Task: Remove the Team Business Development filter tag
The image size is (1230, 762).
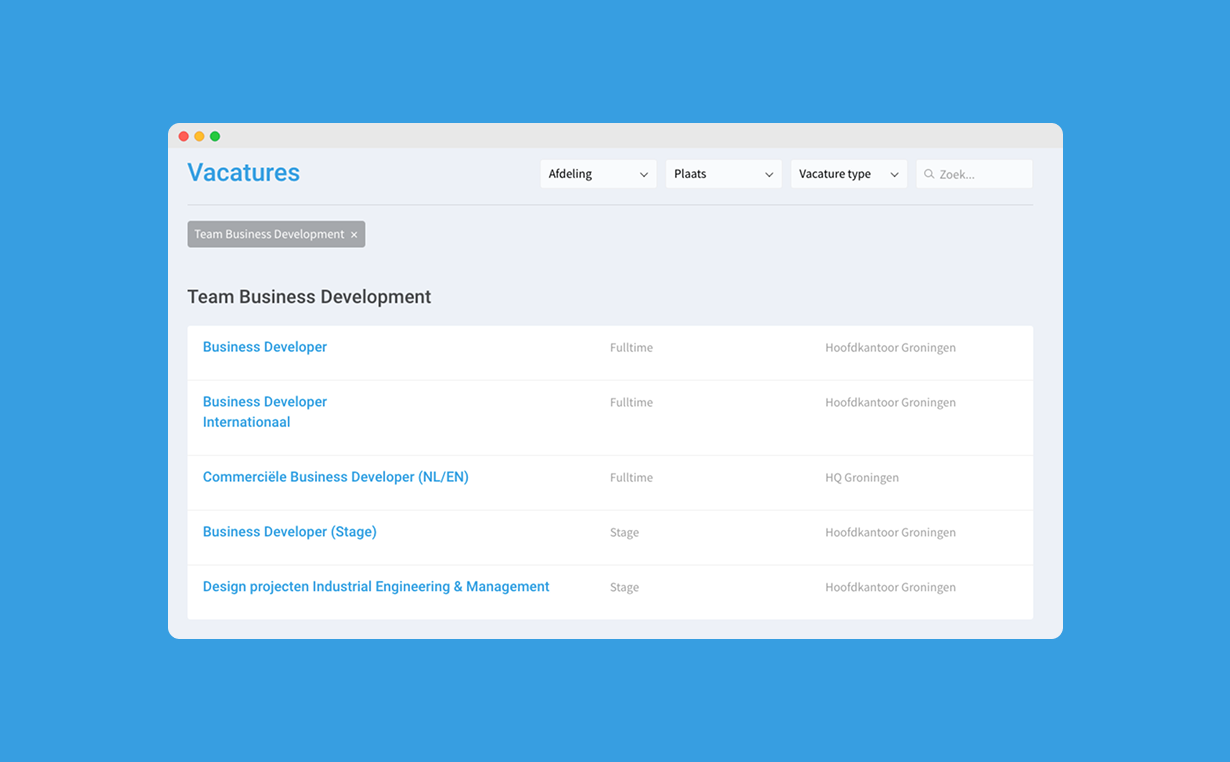Action: point(354,235)
